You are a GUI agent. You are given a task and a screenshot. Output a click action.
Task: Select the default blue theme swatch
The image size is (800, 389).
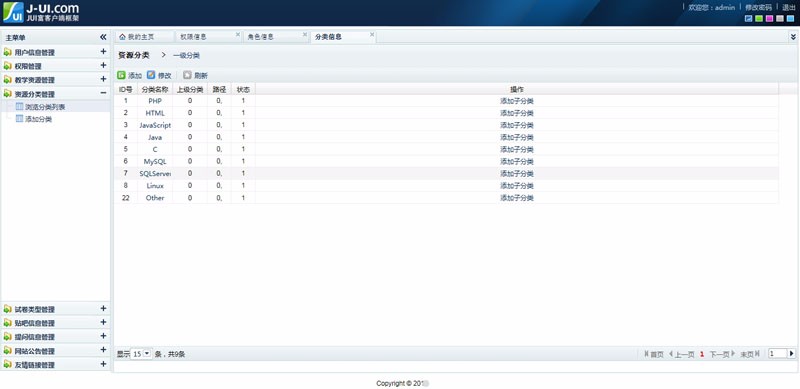[748, 19]
